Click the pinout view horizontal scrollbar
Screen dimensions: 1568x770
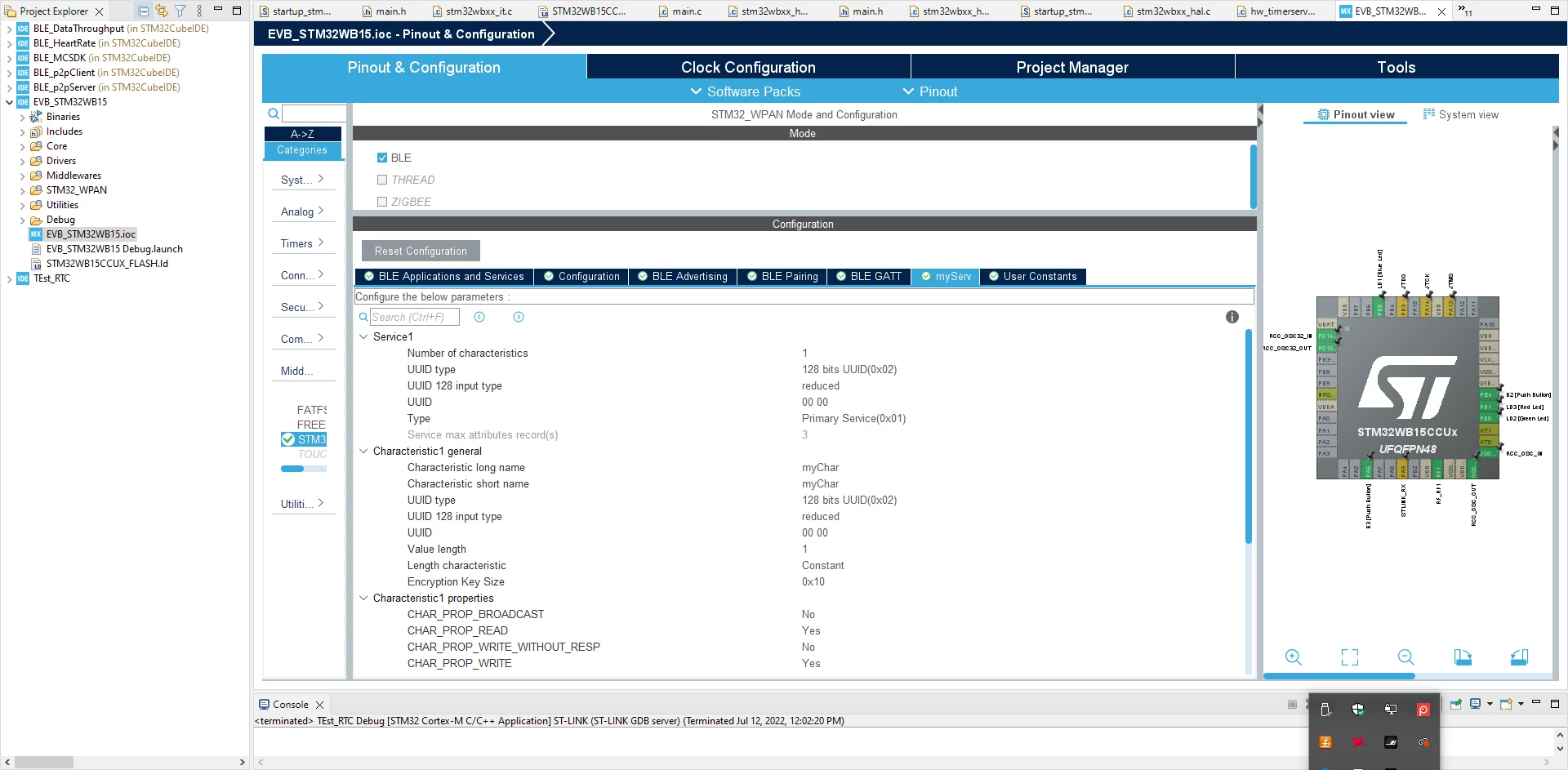click(1339, 676)
